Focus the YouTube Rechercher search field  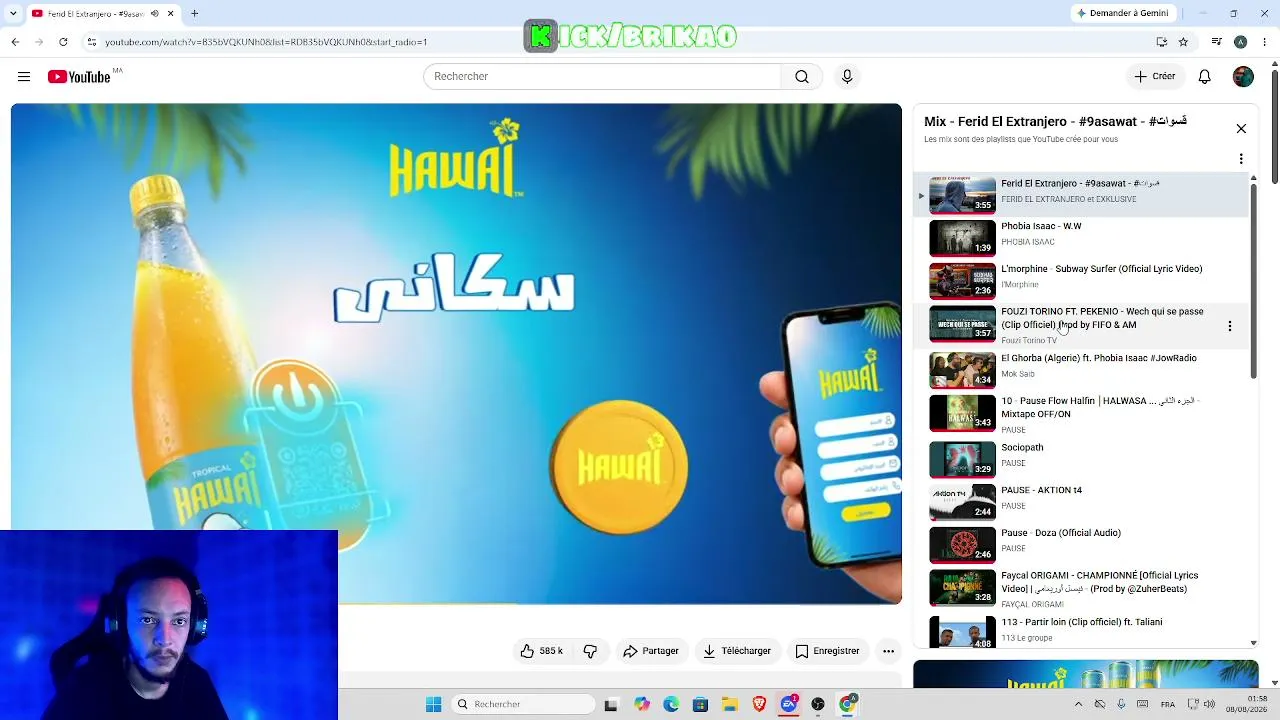602,77
